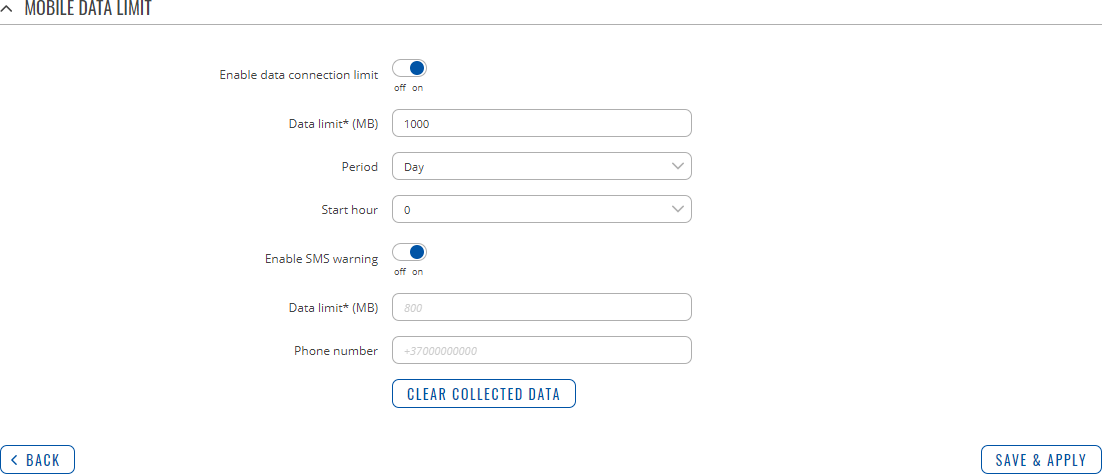
Task: Click the left arrow icon in the Back button
Action: (14, 460)
